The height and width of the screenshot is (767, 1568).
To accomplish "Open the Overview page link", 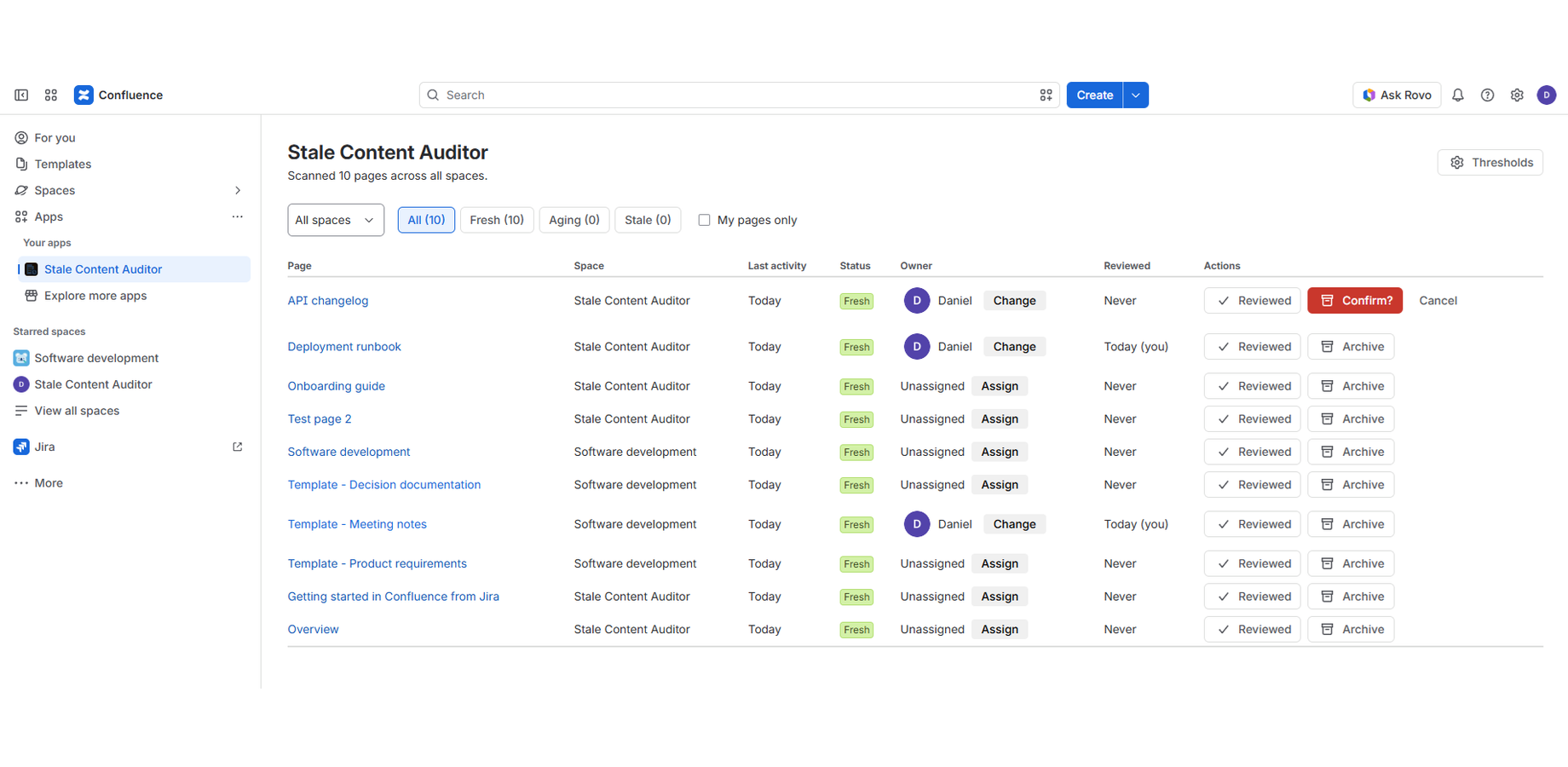I will (x=313, y=630).
